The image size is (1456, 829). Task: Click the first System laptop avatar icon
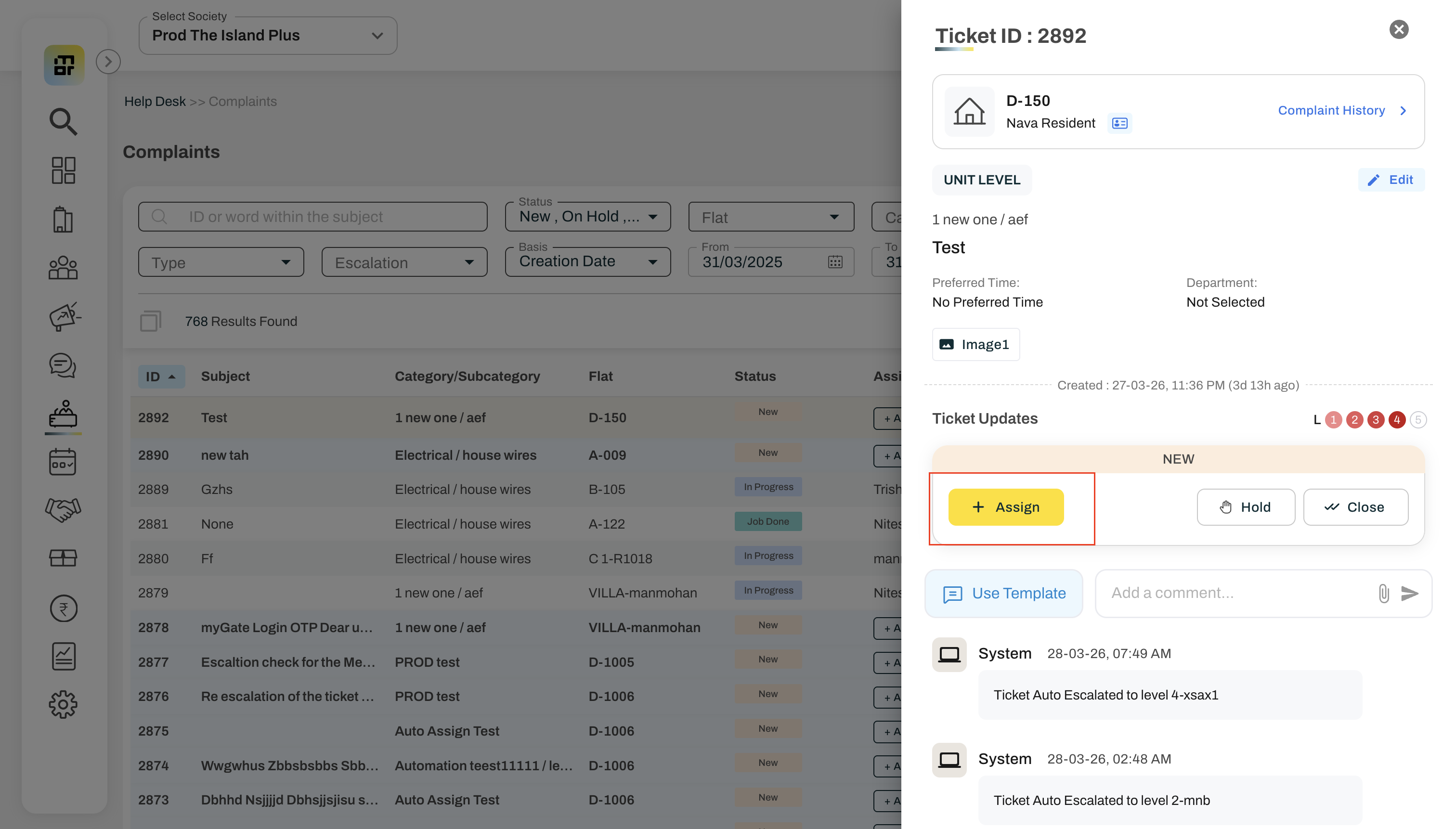[x=949, y=655]
